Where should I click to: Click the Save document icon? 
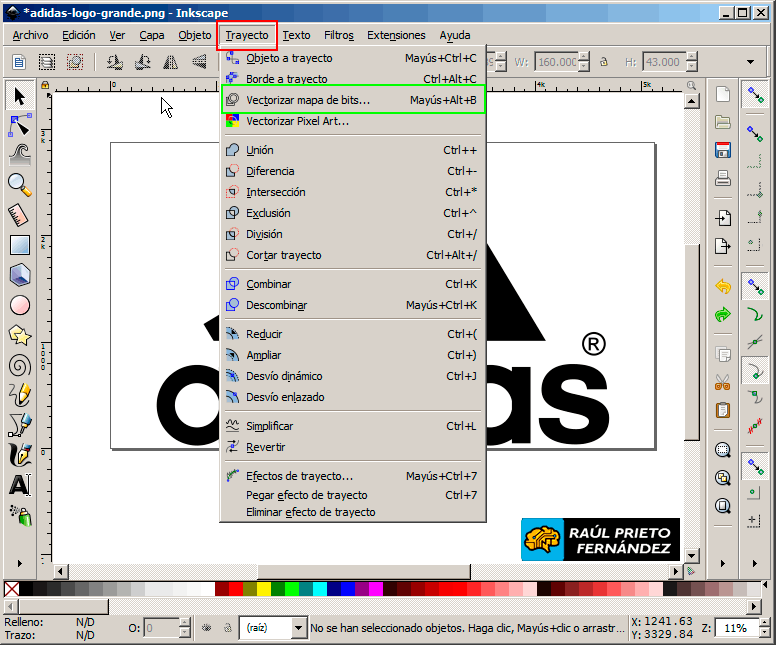[x=723, y=151]
